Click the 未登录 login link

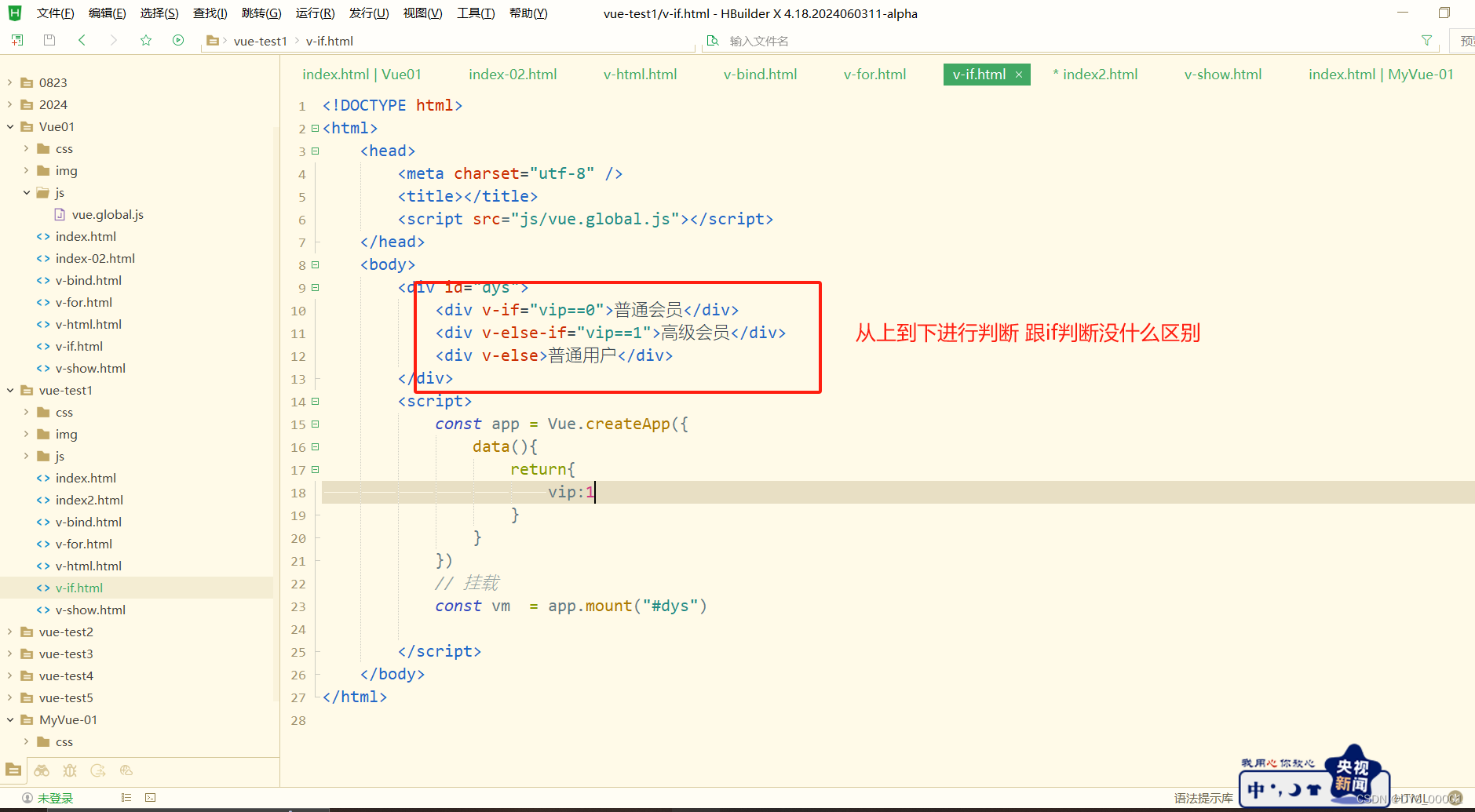click(x=55, y=798)
